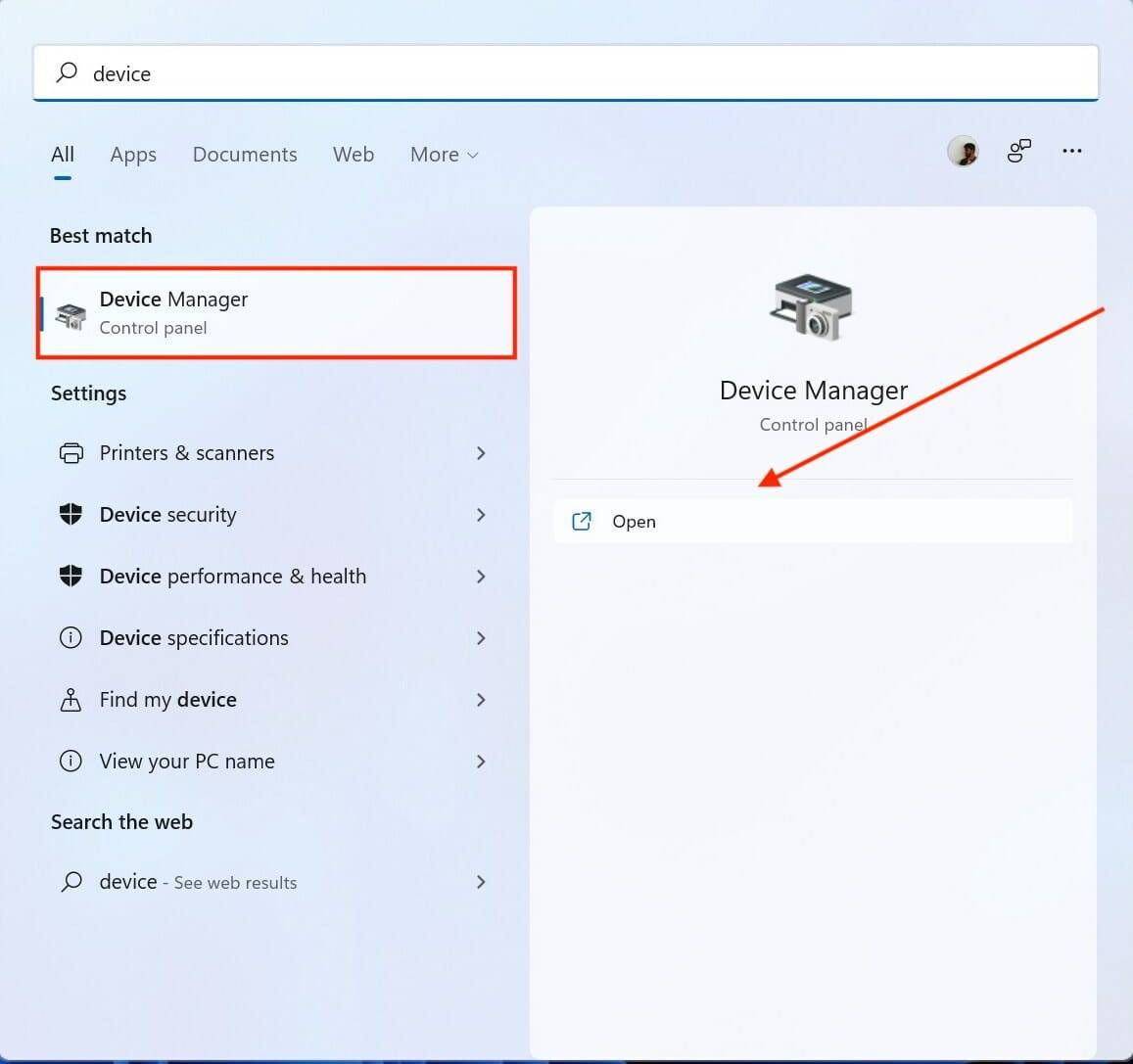Click your profile avatar picture
The height and width of the screenshot is (1064, 1133).
point(963,151)
